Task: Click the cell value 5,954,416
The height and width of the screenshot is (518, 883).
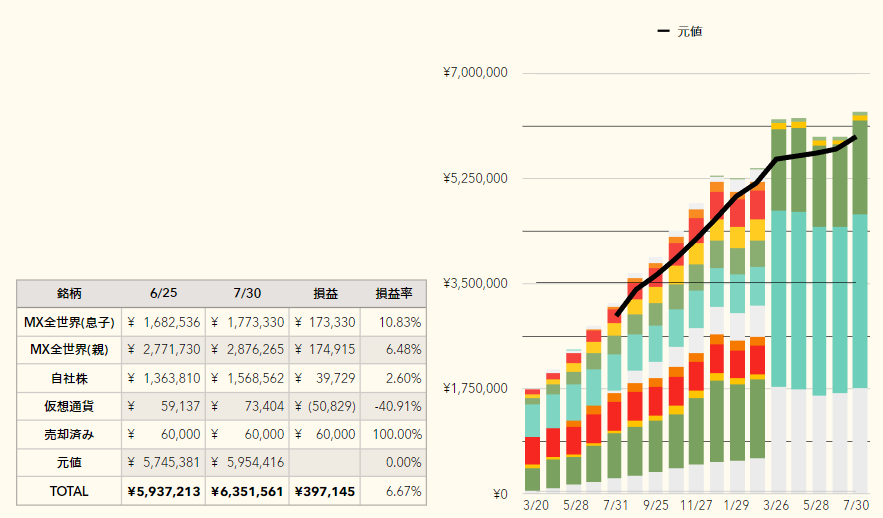Action: coord(247,463)
